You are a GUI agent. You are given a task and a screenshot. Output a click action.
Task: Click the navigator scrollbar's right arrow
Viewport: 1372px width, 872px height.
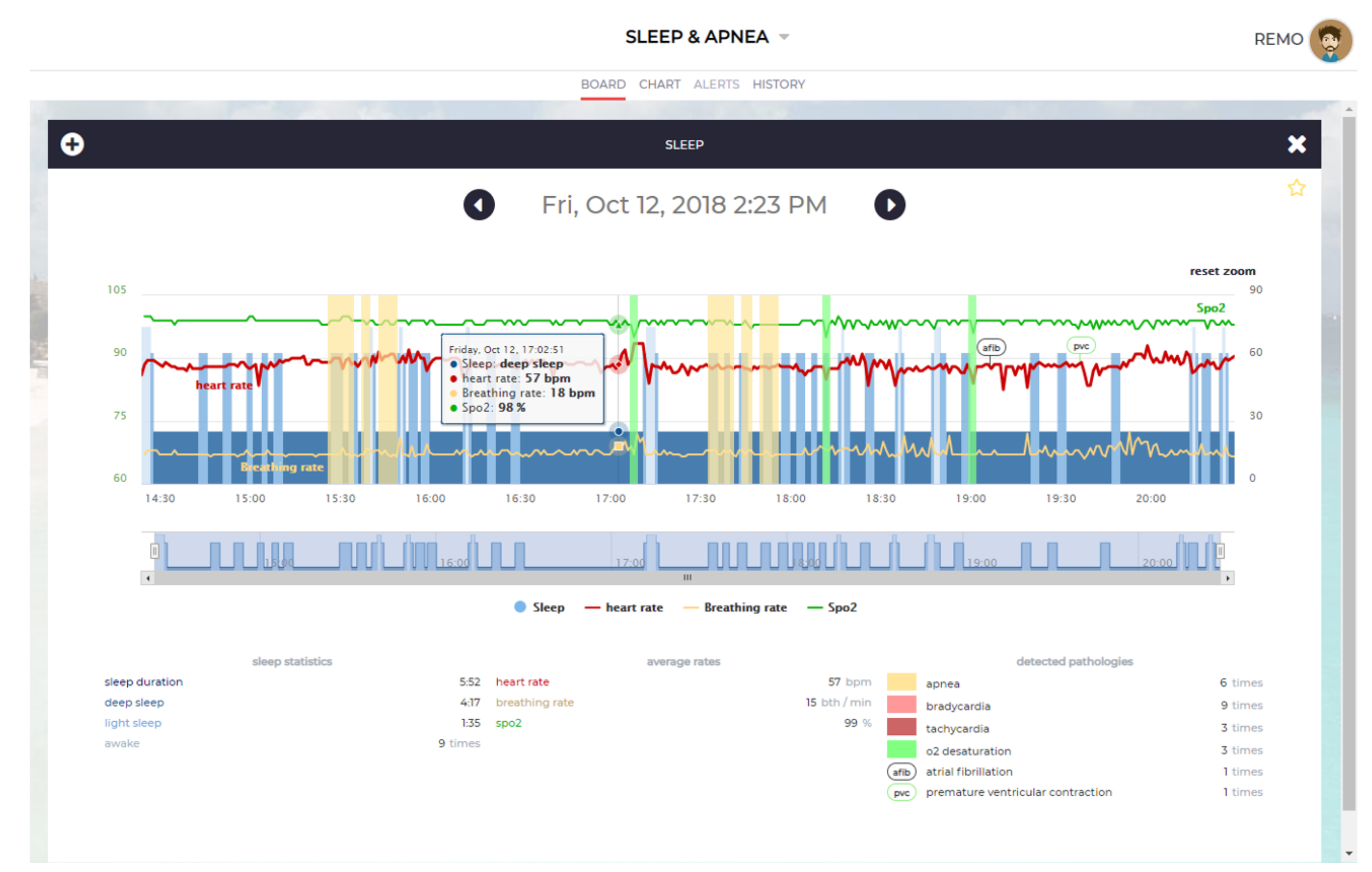coord(1228,578)
